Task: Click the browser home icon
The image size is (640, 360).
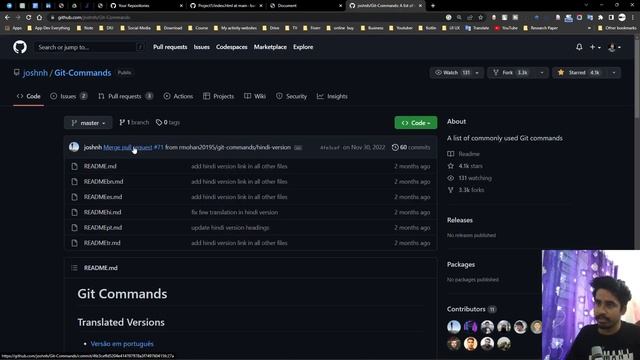Action: pos(39,18)
